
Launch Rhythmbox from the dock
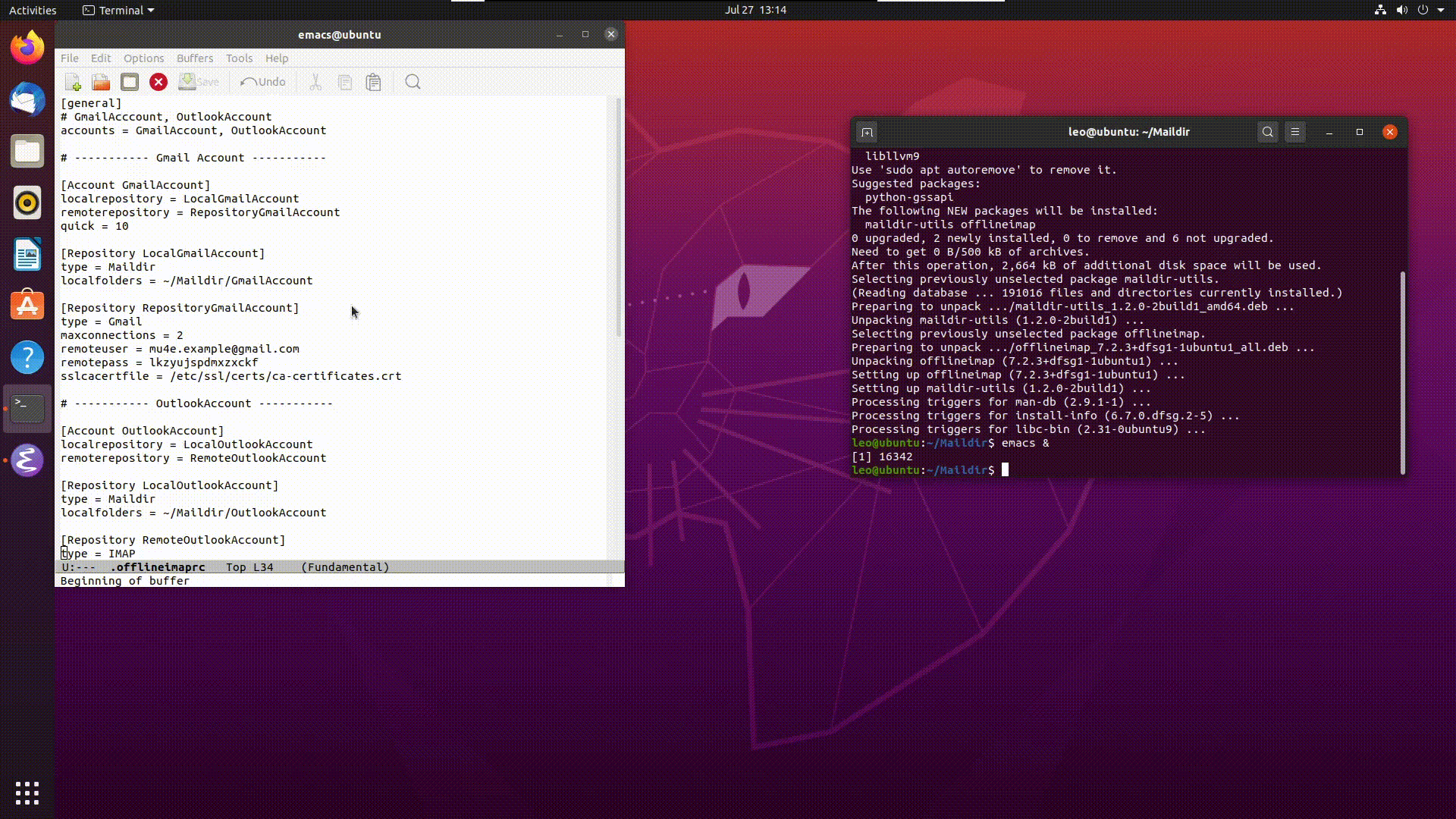27,202
